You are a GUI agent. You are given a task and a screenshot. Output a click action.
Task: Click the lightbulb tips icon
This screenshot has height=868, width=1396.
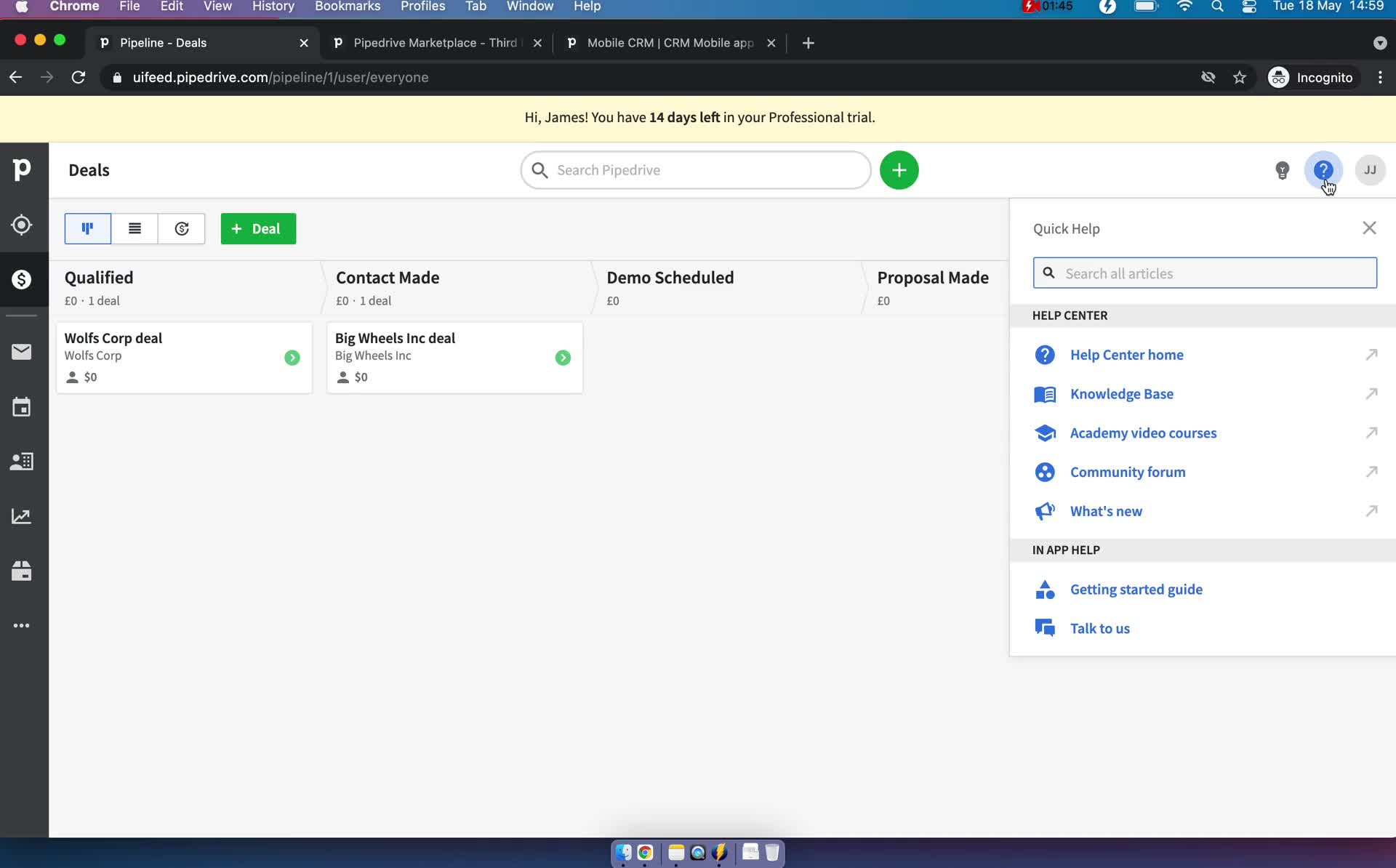[x=1282, y=169]
